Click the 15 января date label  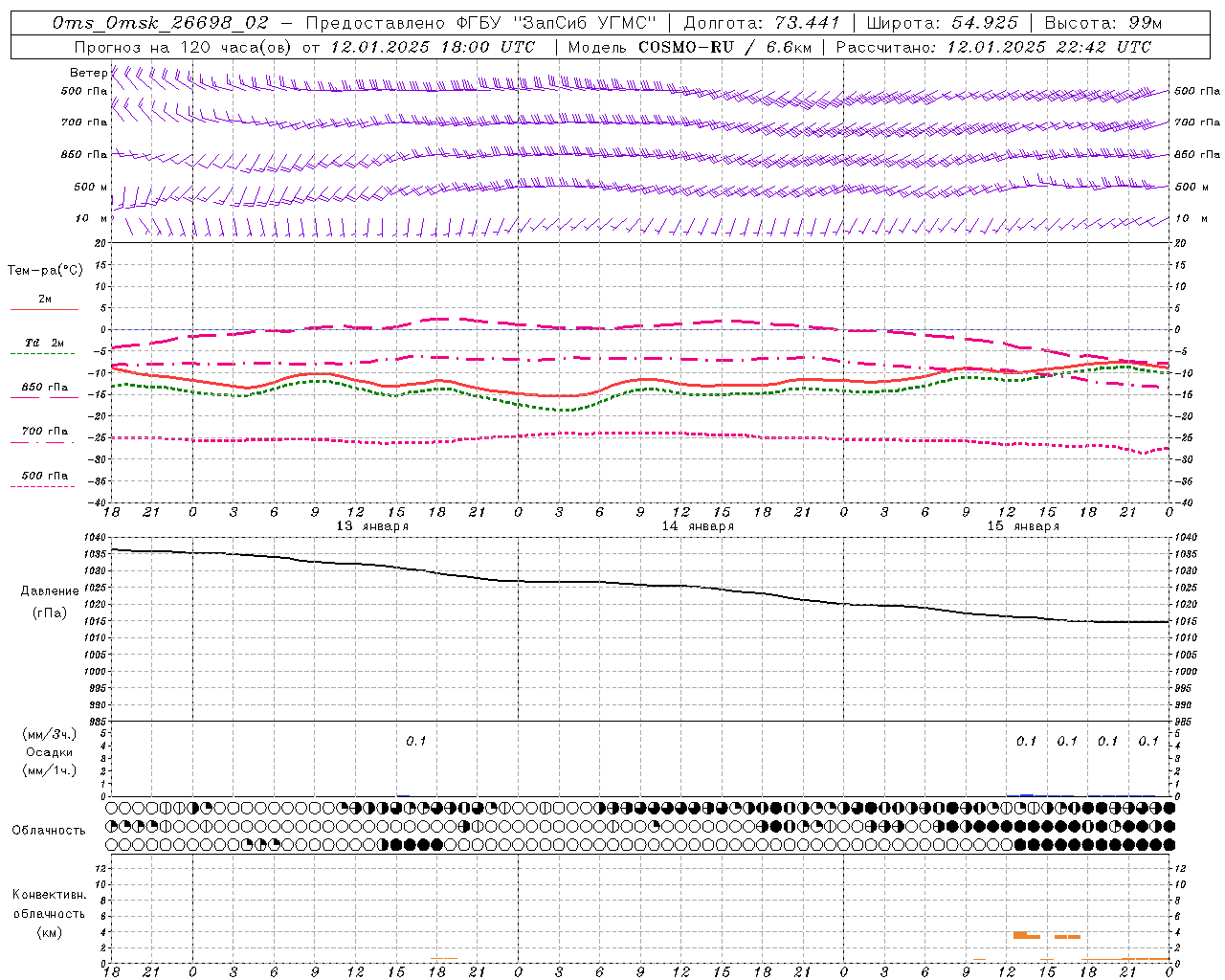point(1023,526)
